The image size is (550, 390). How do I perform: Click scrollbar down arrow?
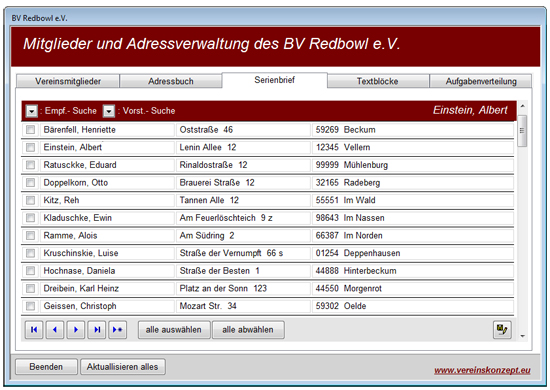[x=523, y=336]
